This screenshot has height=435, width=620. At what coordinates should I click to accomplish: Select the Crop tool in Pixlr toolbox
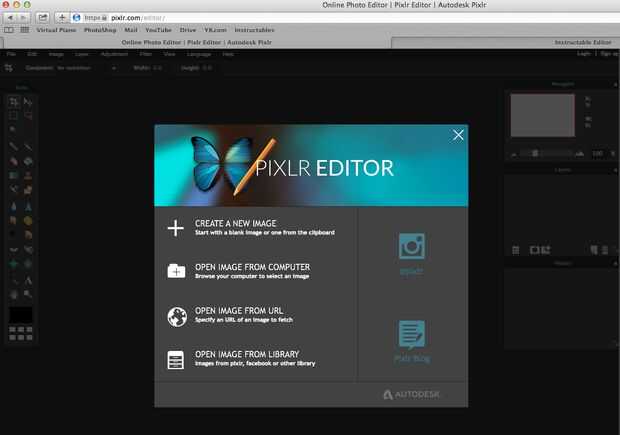pyautogui.click(x=14, y=102)
